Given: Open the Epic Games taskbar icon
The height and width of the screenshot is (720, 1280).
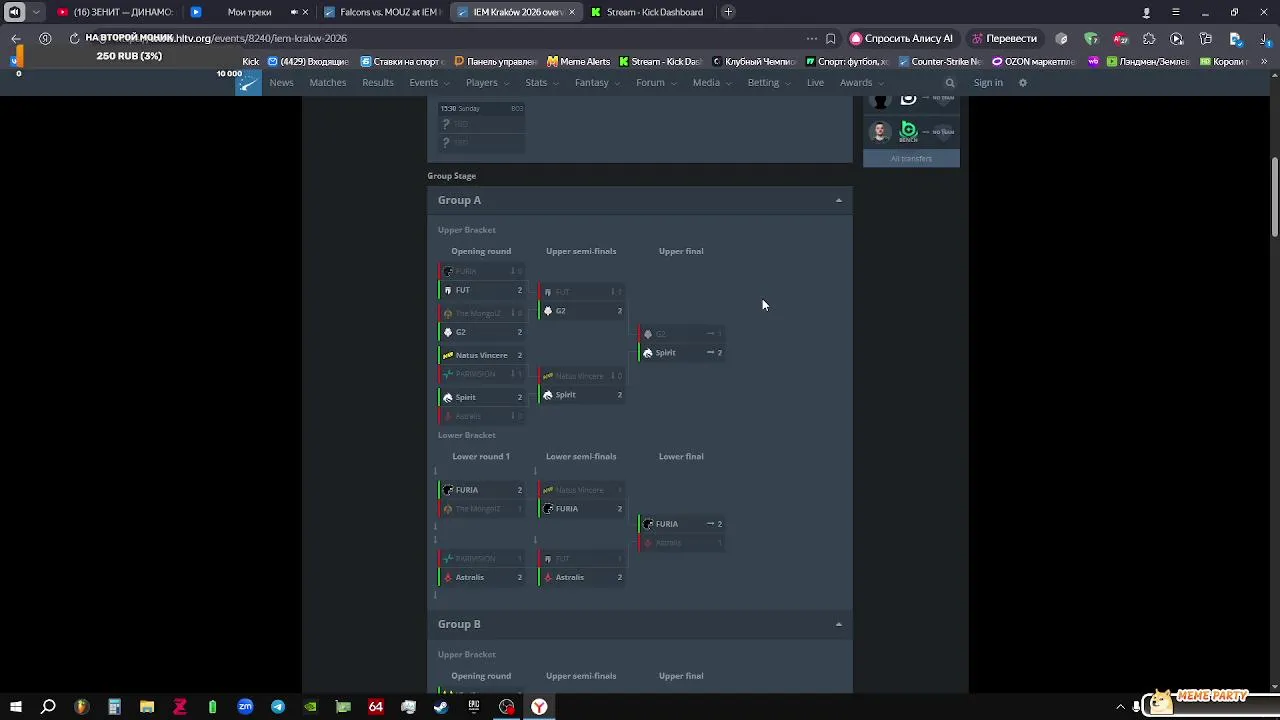Looking at the screenshot, I should (474, 707).
